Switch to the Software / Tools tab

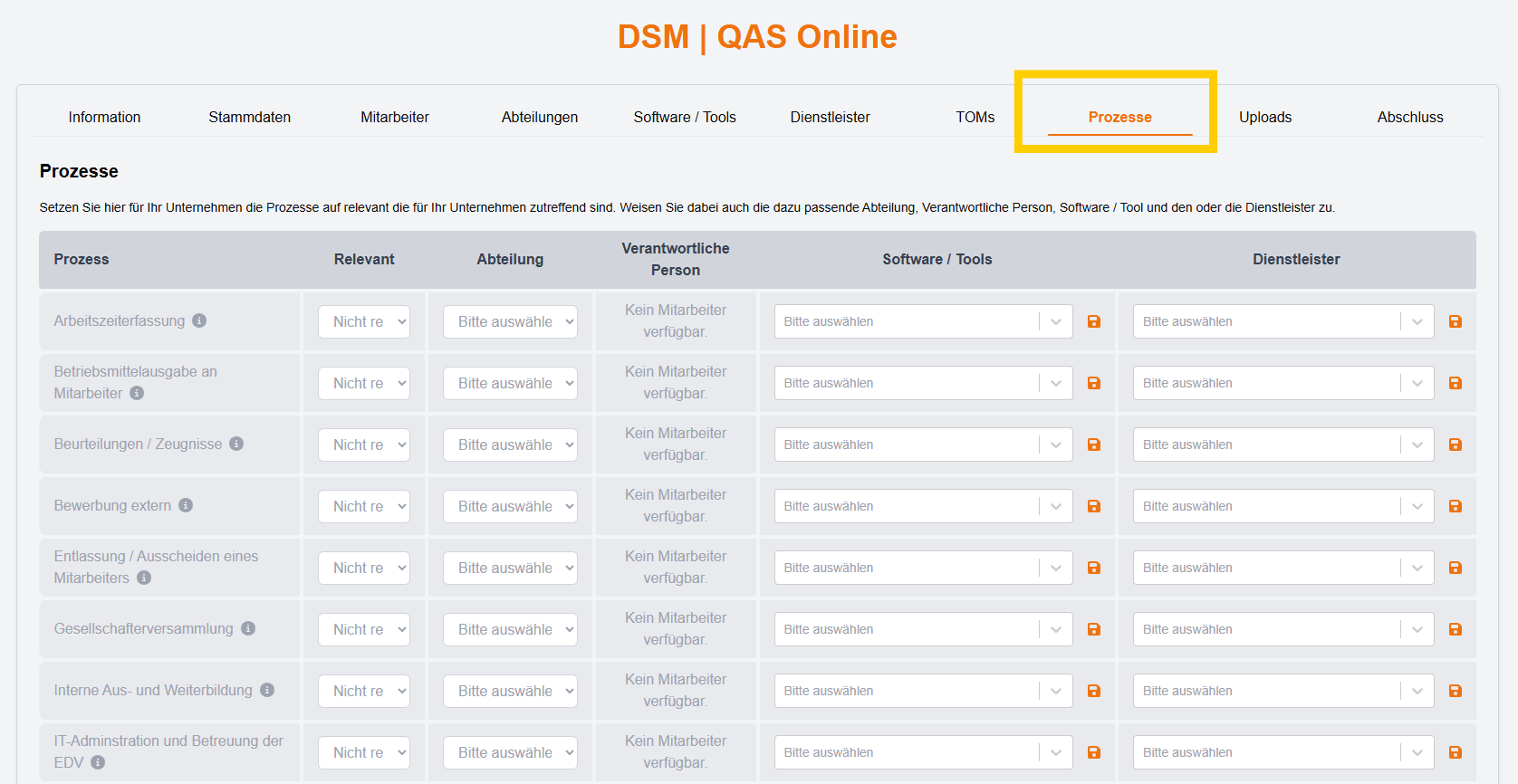(685, 117)
